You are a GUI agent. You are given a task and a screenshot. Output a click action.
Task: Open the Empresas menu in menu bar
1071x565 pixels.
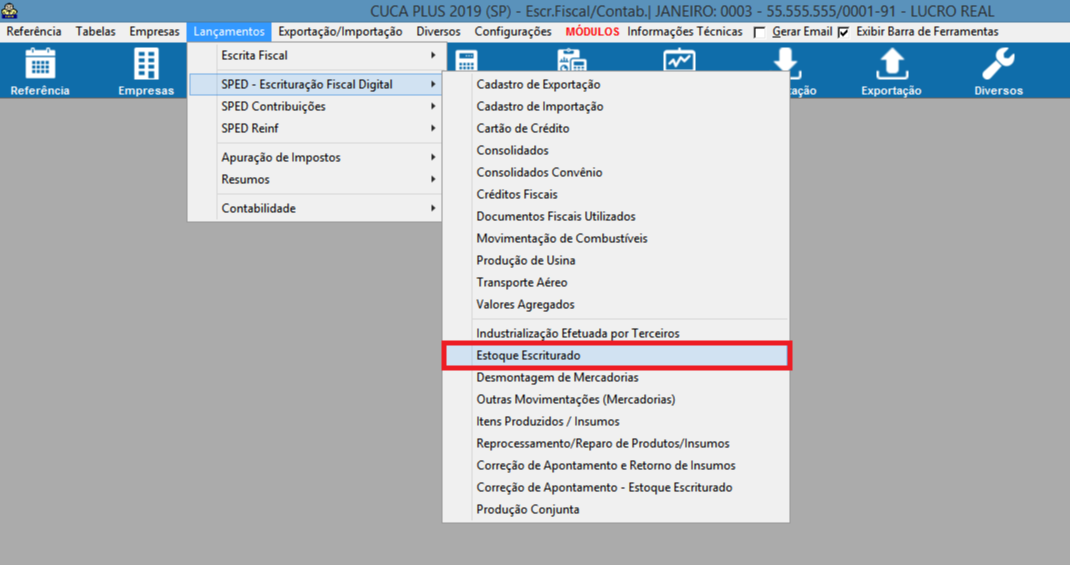coord(154,31)
